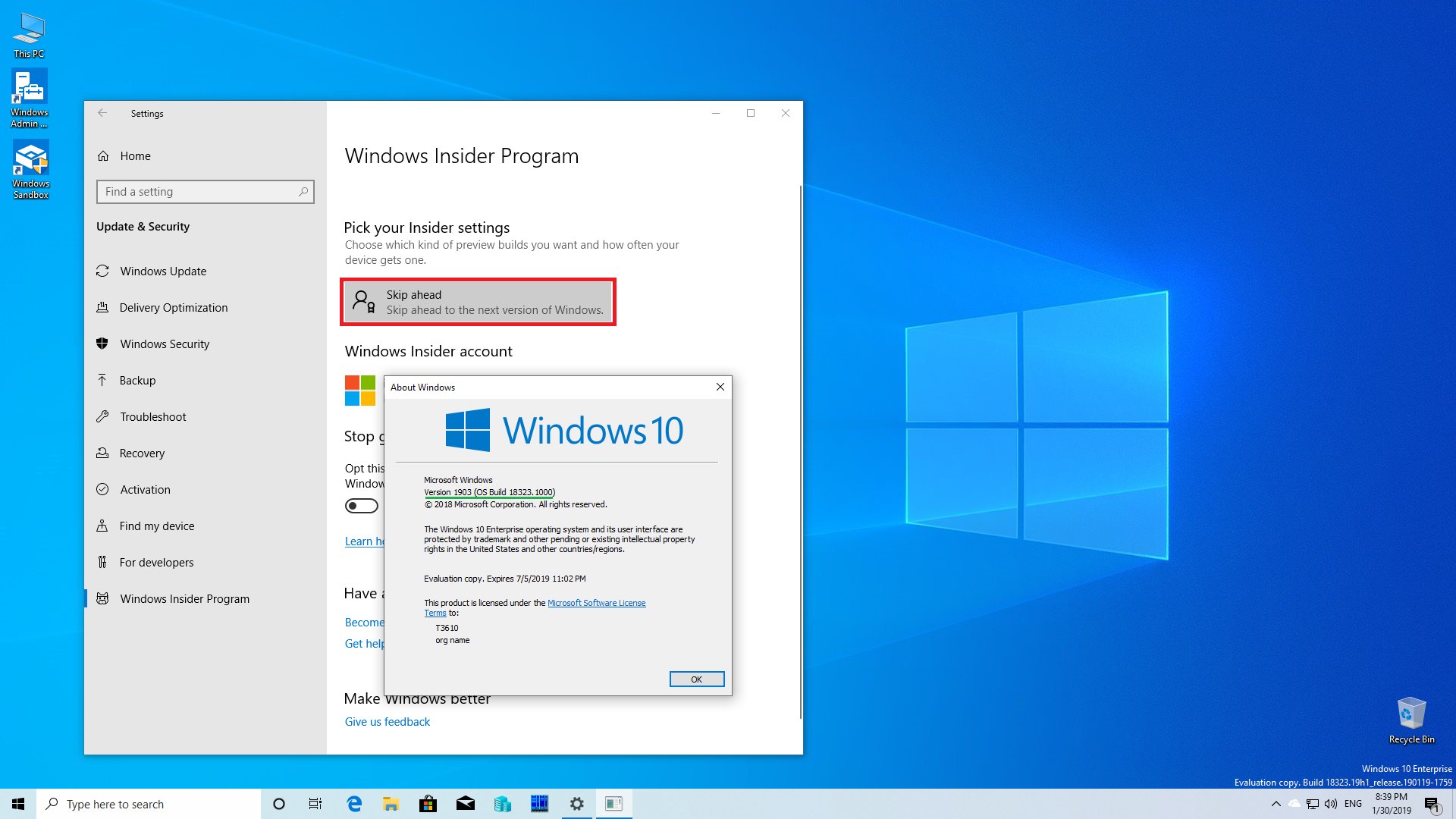The width and height of the screenshot is (1456, 819).
Task: Maximize the Settings window
Action: click(x=751, y=113)
